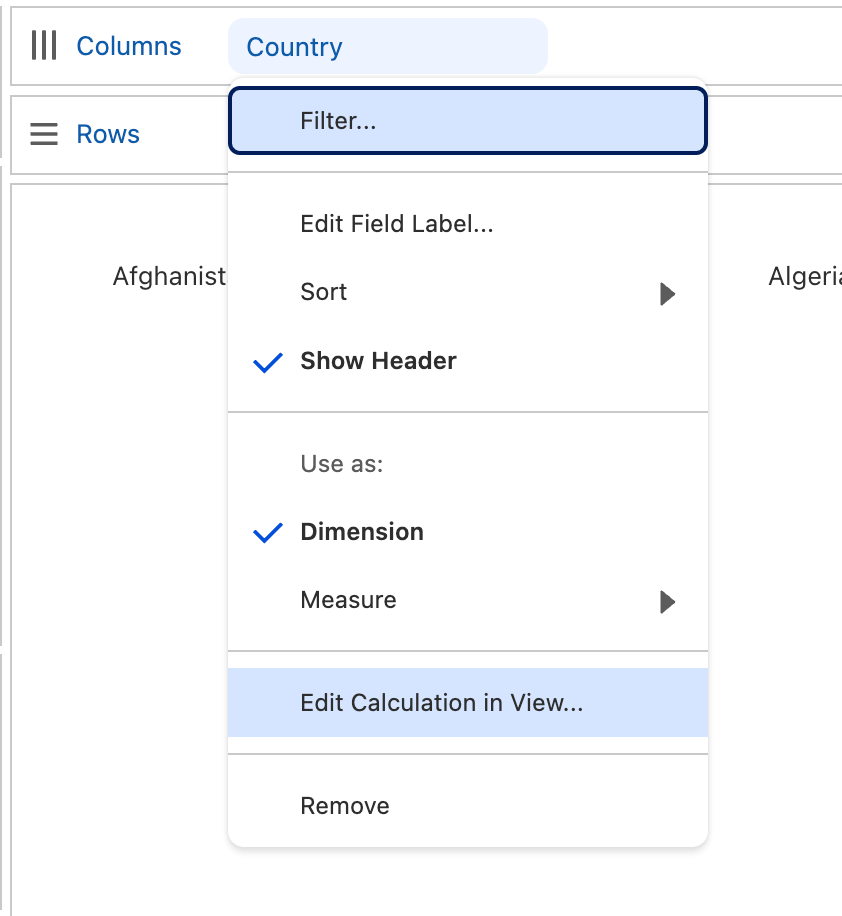Viewport: 842px width, 916px height.
Task: Click the Rows label text
Action: click(108, 134)
